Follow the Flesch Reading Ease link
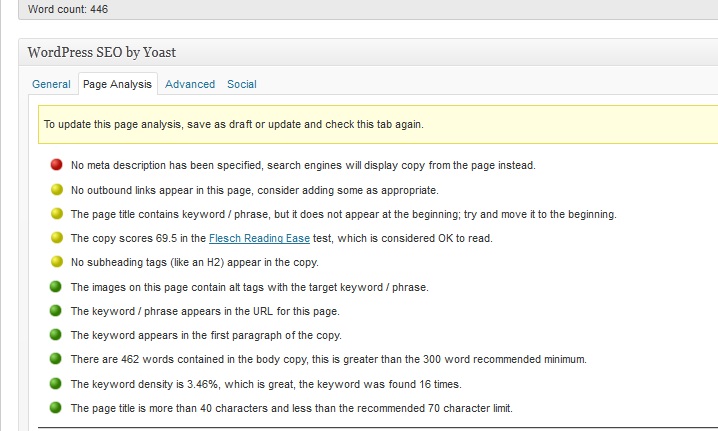 tap(259, 238)
